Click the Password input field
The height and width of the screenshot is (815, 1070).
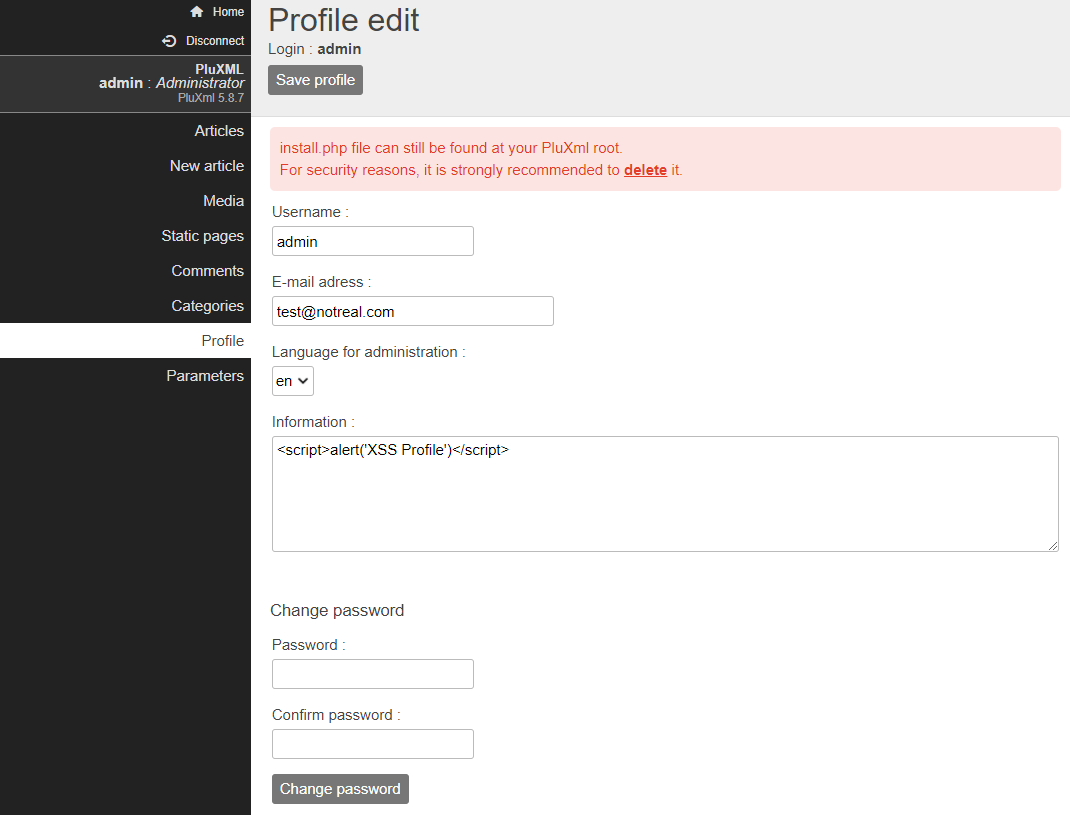point(372,674)
